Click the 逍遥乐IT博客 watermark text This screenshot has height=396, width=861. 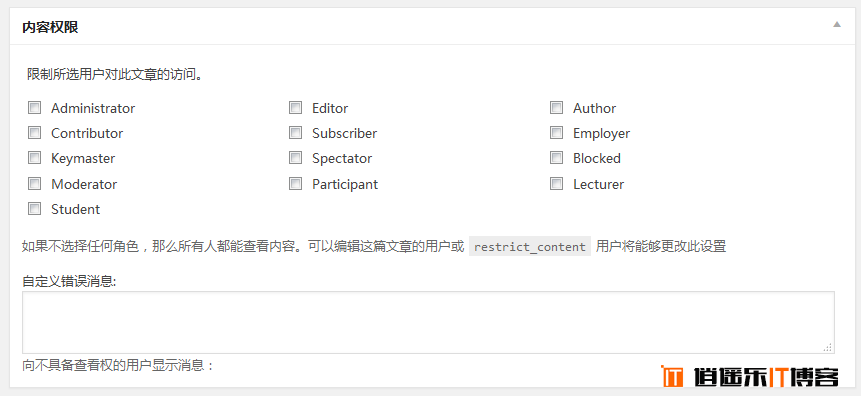point(765,376)
